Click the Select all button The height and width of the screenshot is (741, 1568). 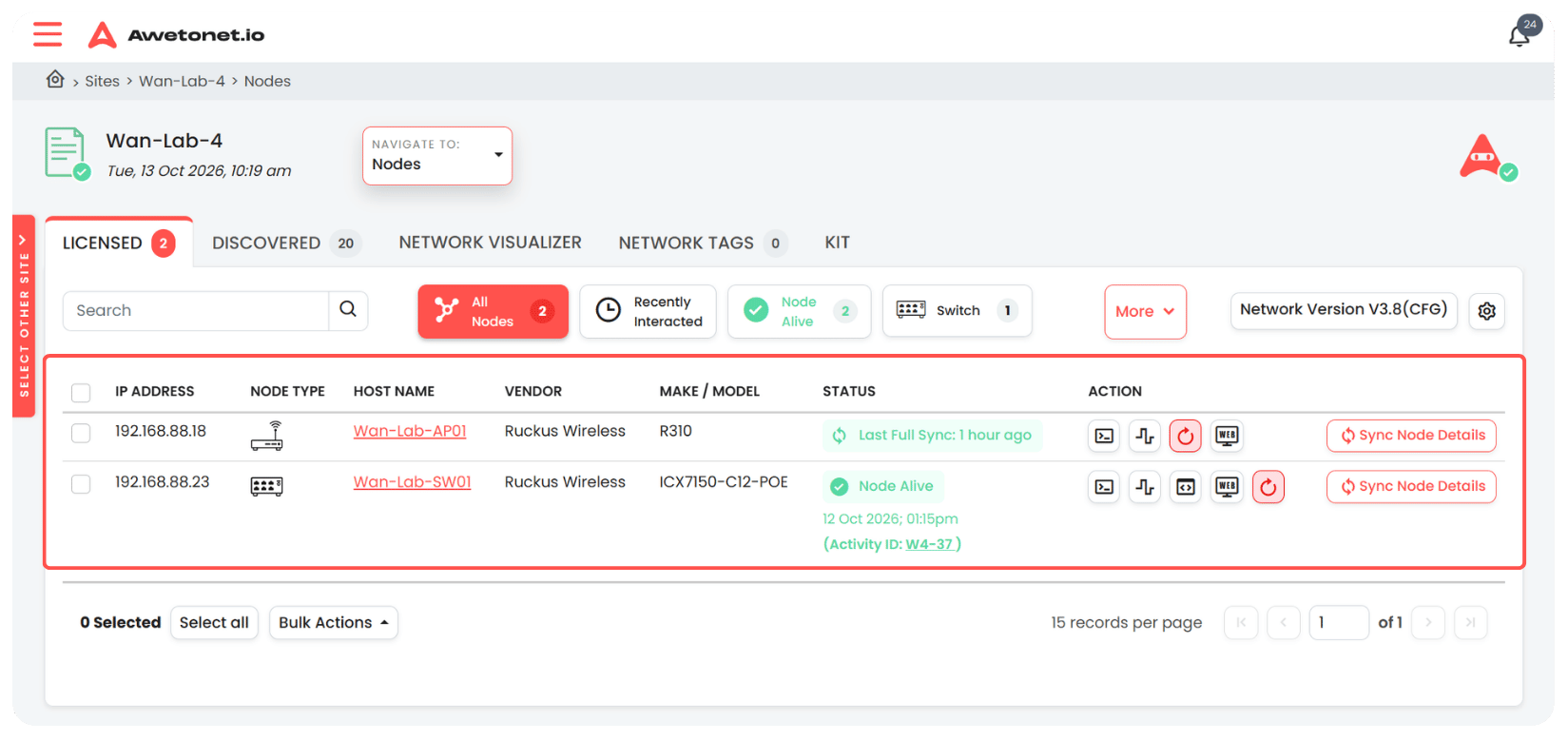coord(214,622)
